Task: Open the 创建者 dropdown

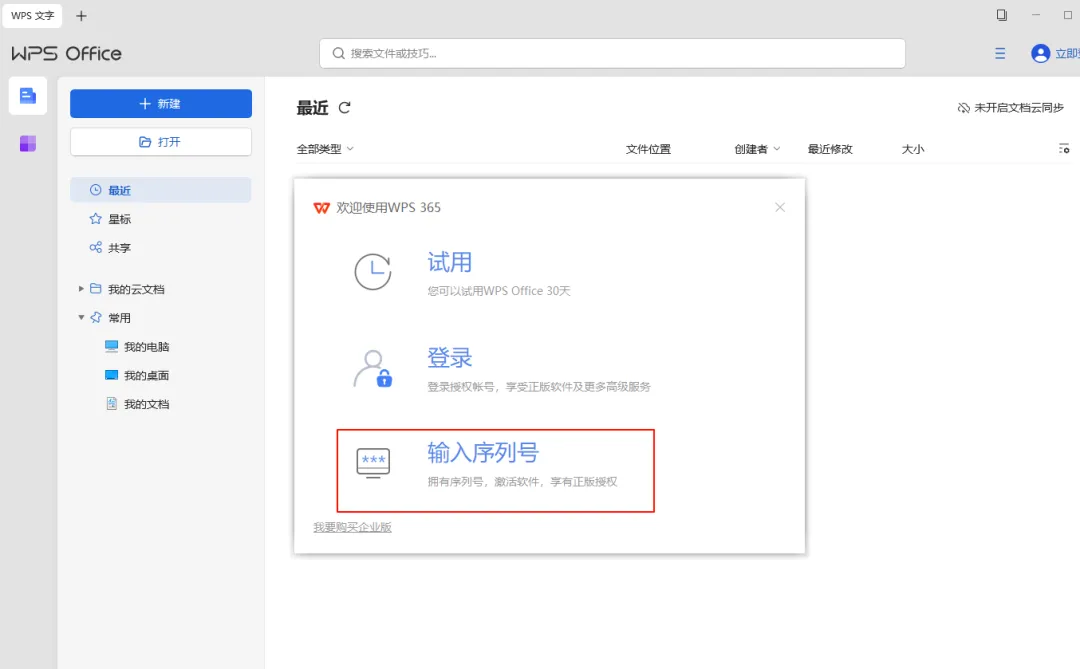Action: tap(757, 149)
